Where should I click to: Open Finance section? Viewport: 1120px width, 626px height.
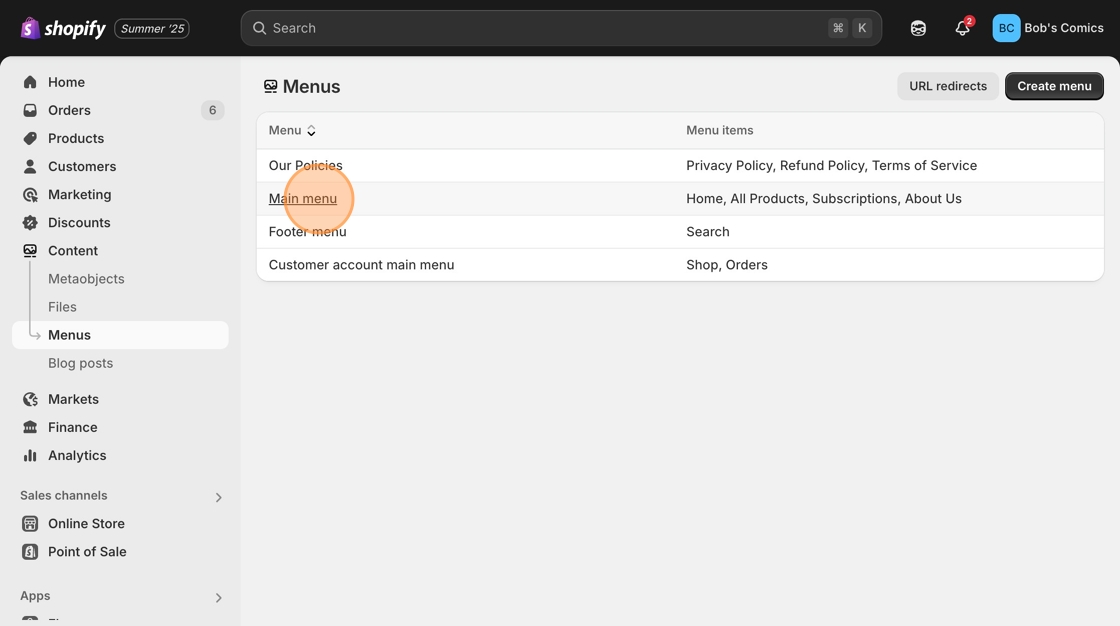point(73,427)
